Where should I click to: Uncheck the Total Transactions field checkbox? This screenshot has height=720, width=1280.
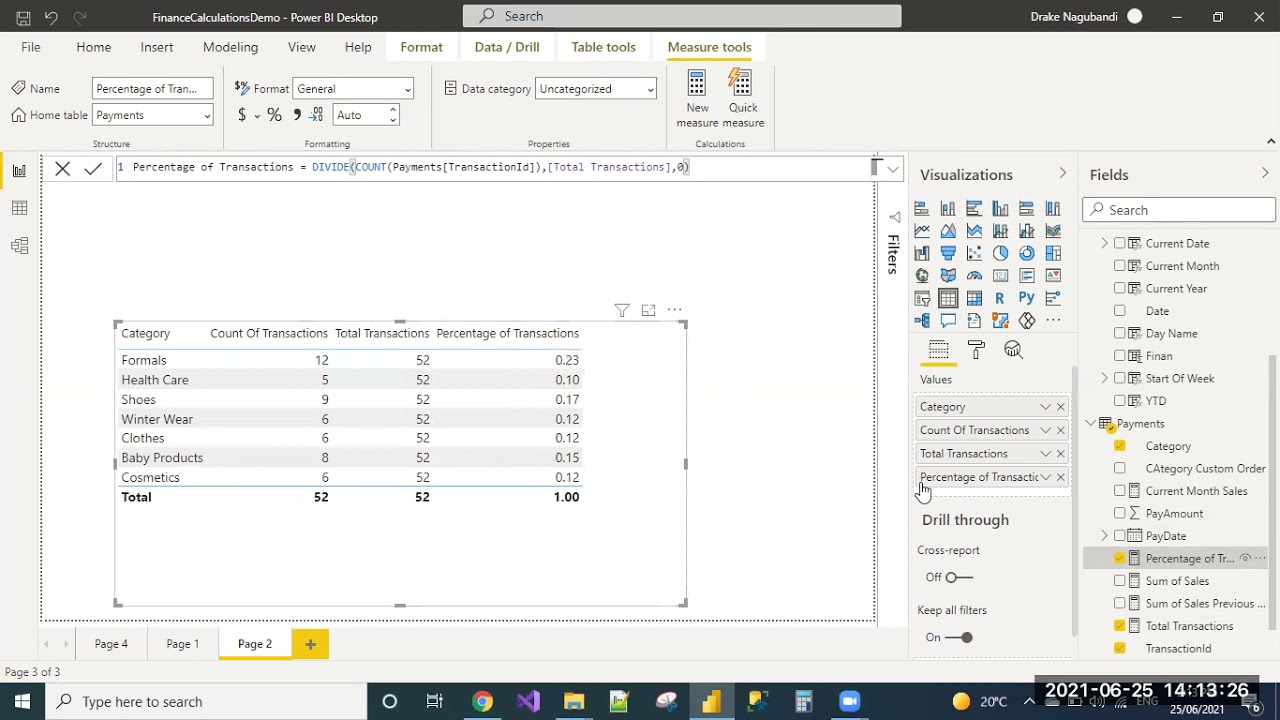click(1120, 626)
